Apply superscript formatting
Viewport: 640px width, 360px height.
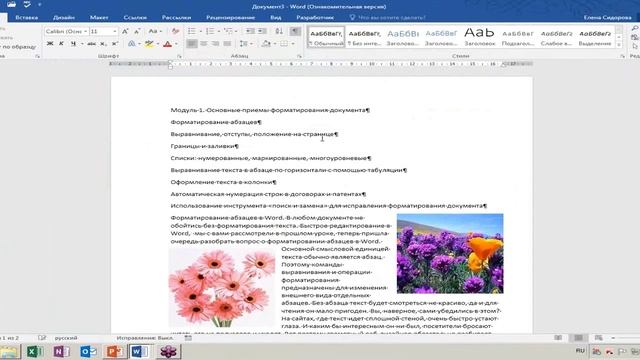tap(115, 44)
